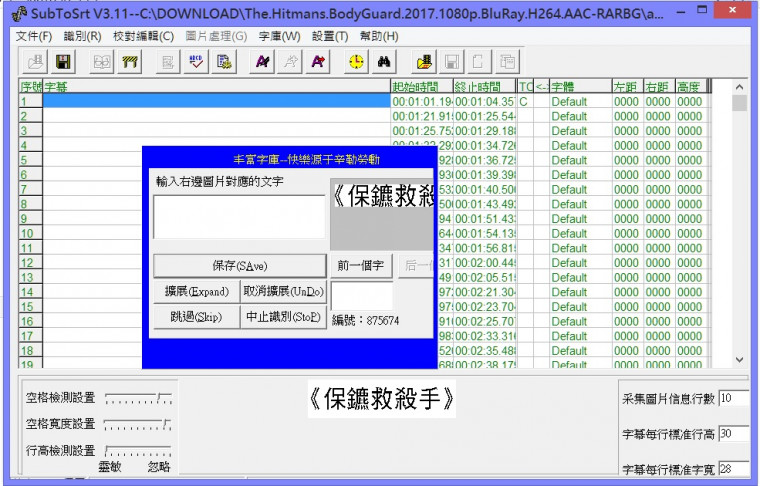760x486 pixels.
Task: Click the binoculars search icon
Action: [384, 62]
